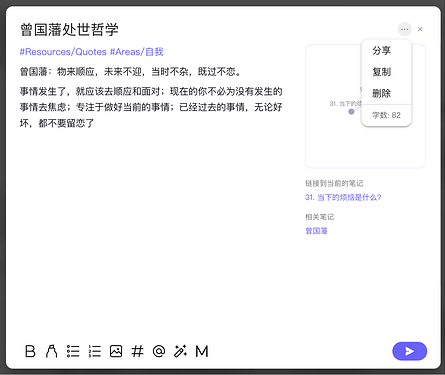The width and height of the screenshot is (445, 375).
Task: Close the note editor with the X
Action: [x=420, y=29]
